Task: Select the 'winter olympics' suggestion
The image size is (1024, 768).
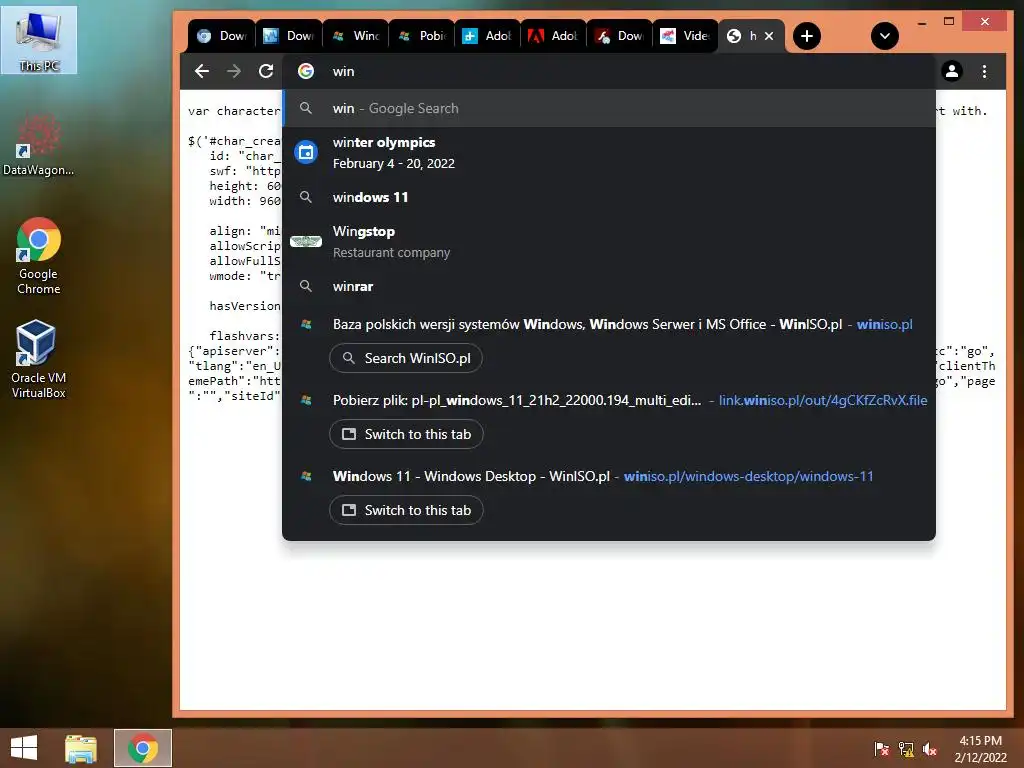Action: pos(609,153)
